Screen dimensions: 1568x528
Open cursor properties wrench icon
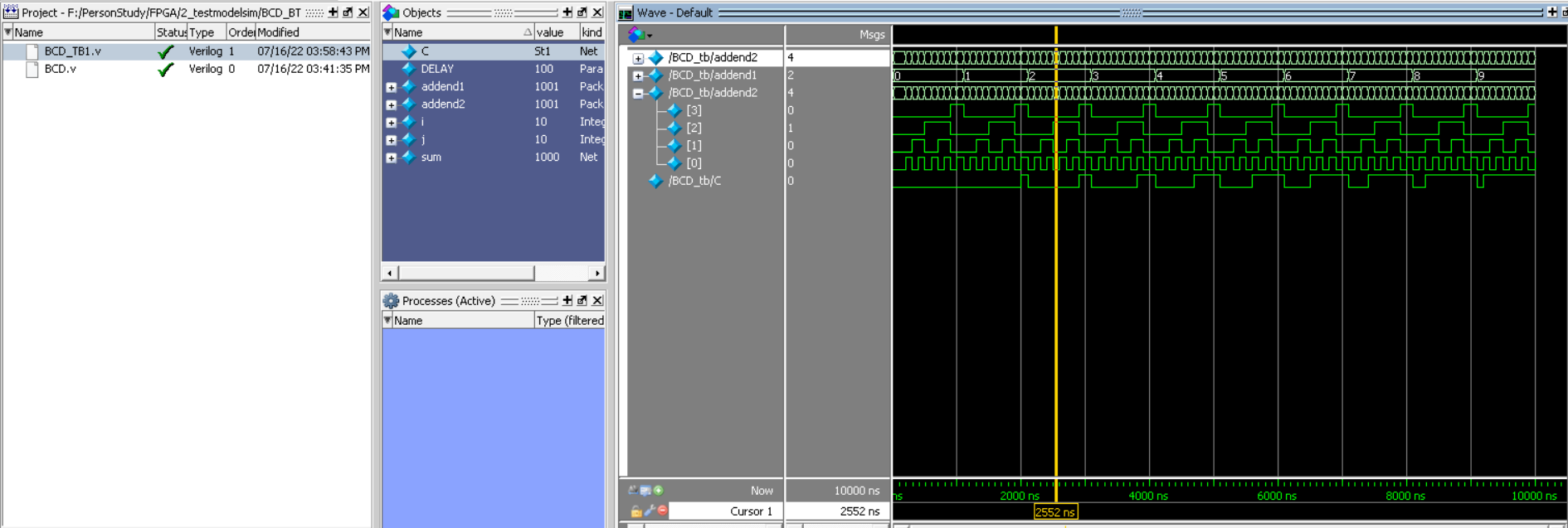tap(650, 511)
